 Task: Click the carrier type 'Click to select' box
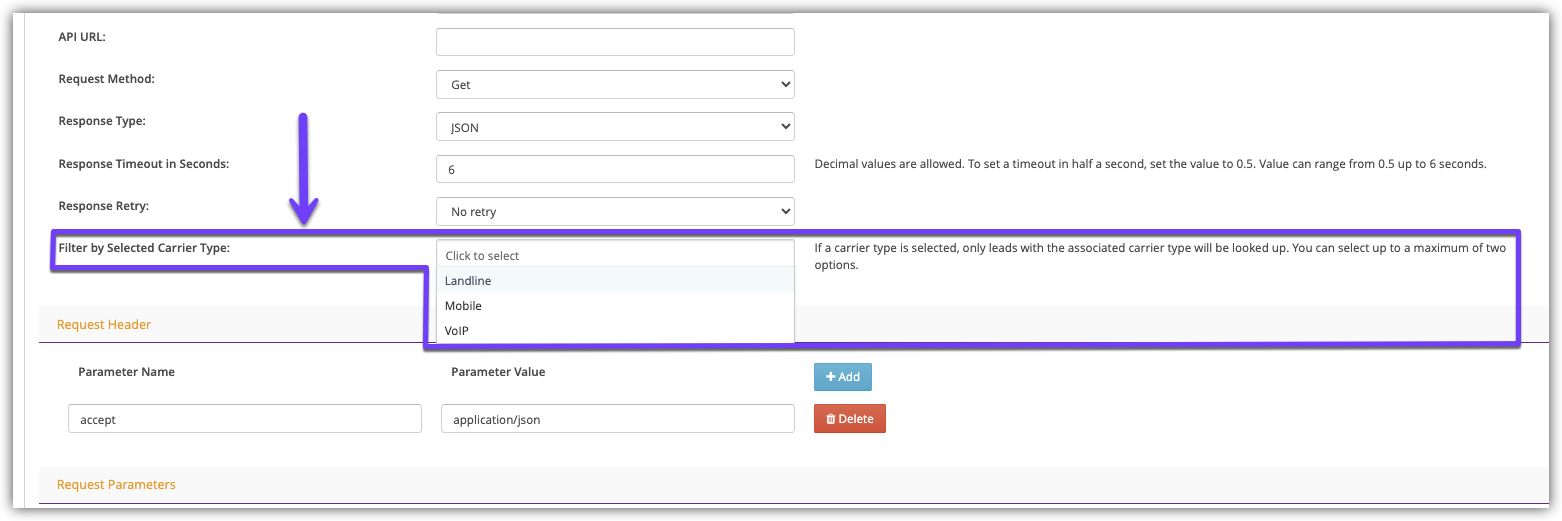[615, 255]
